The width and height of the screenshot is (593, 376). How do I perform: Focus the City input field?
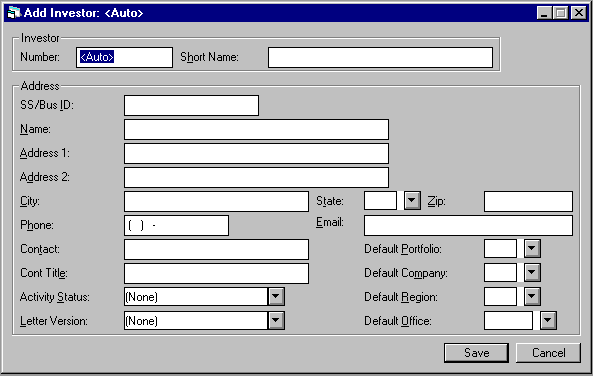[x=216, y=201]
